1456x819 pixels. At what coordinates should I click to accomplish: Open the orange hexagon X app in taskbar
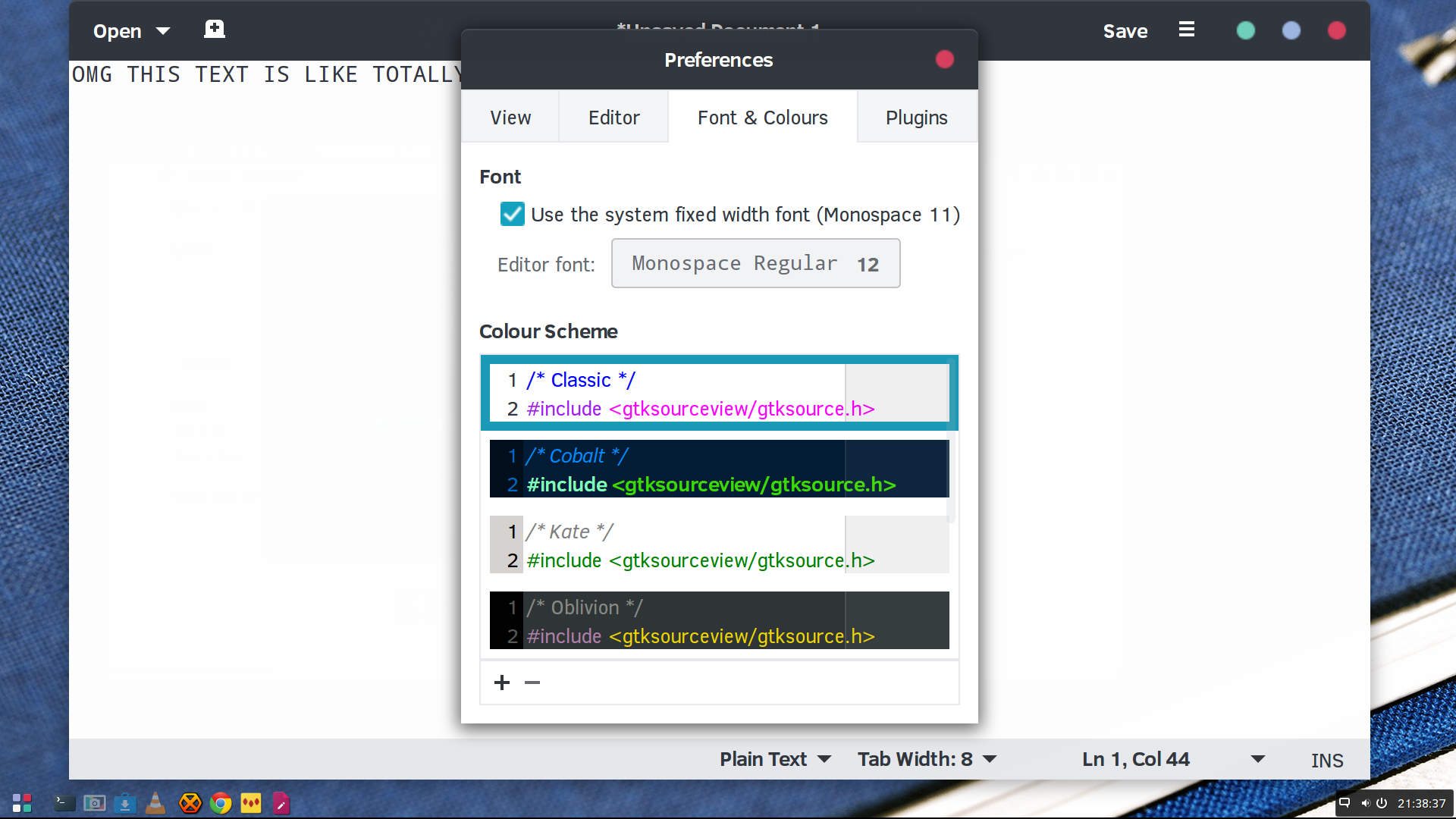point(190,803)
